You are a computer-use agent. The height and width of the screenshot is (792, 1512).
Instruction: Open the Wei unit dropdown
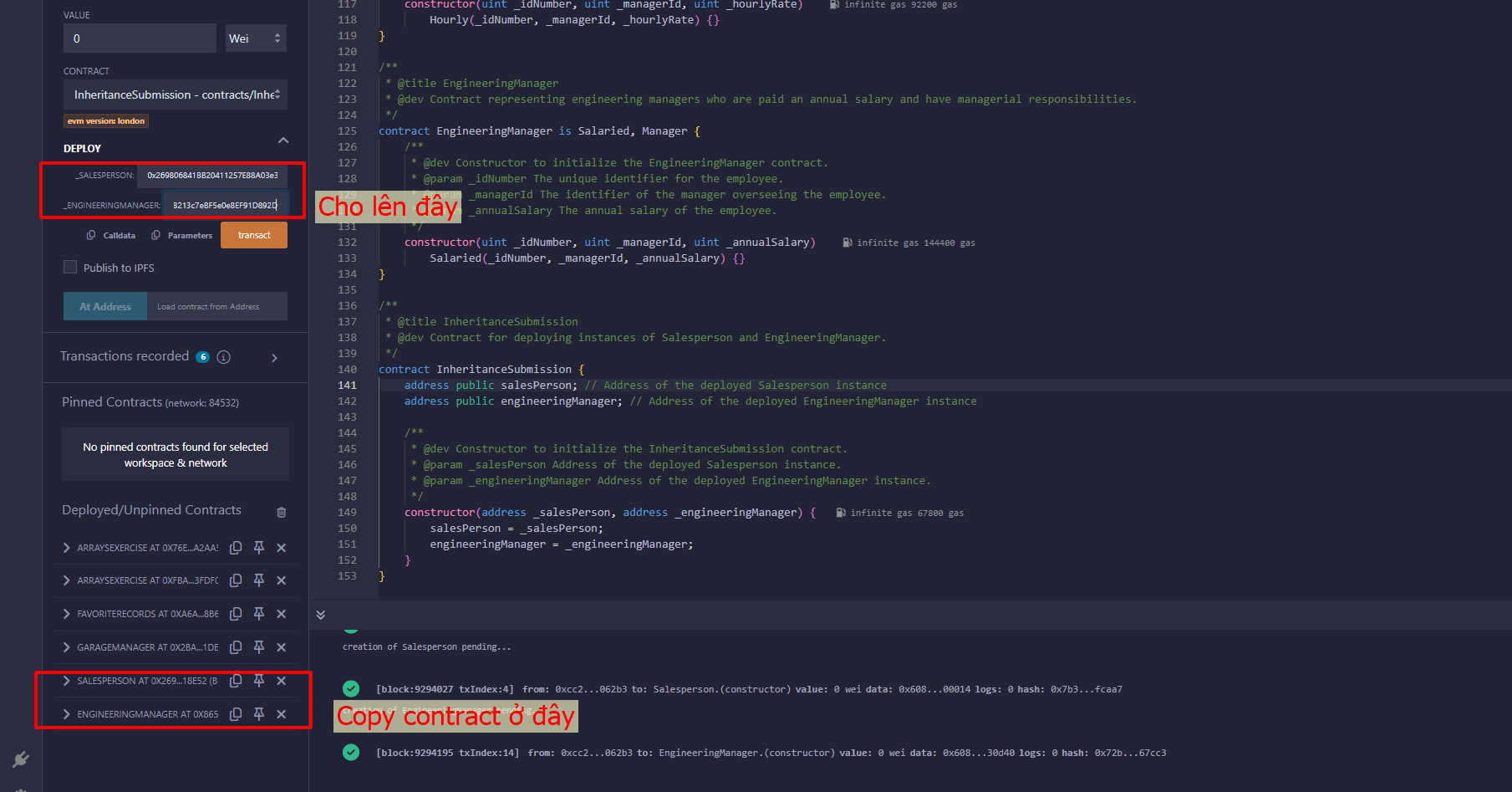(x=256, y=38)
